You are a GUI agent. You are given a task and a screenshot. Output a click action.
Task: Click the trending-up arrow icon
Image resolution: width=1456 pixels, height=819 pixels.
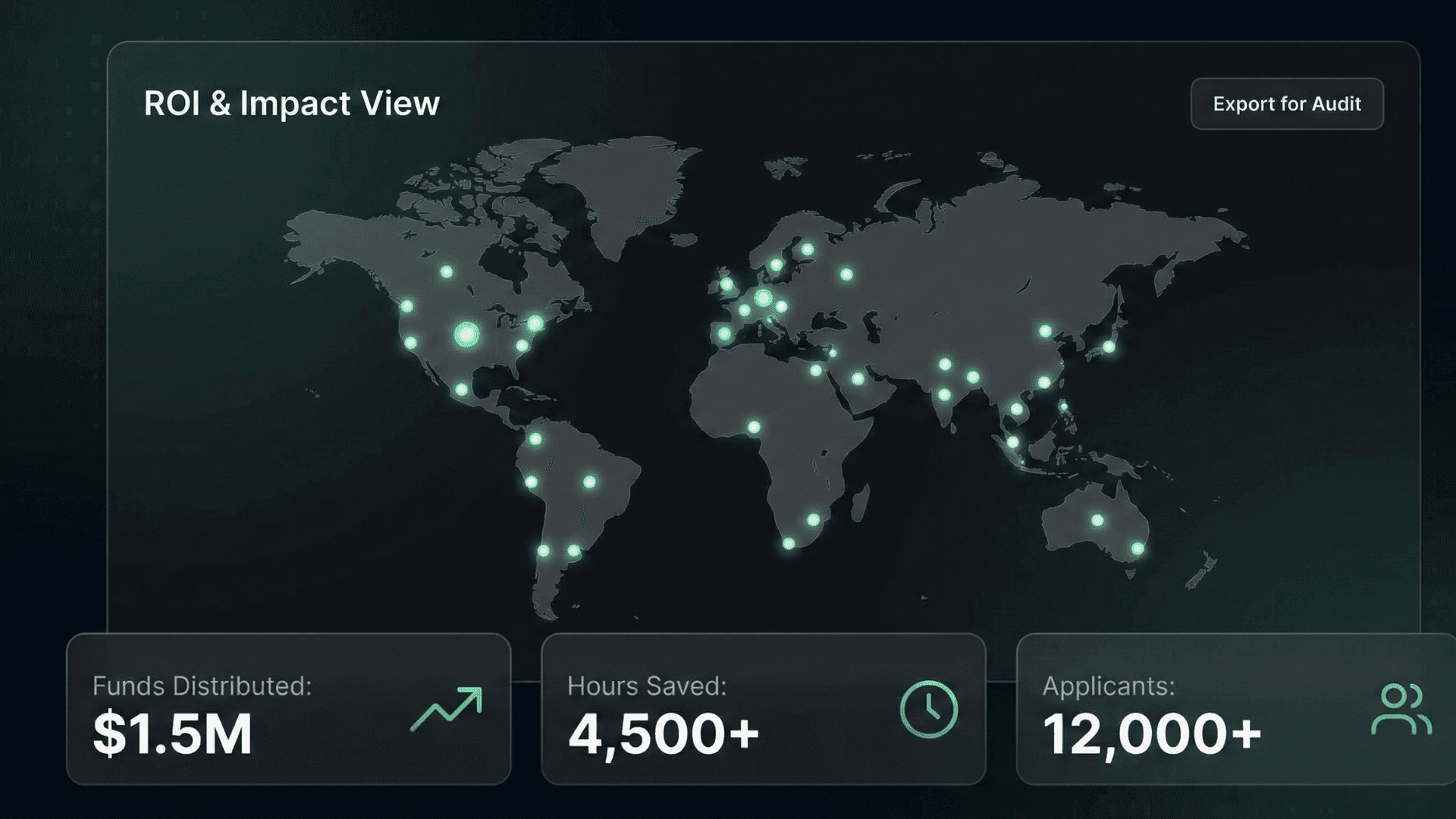447,709
